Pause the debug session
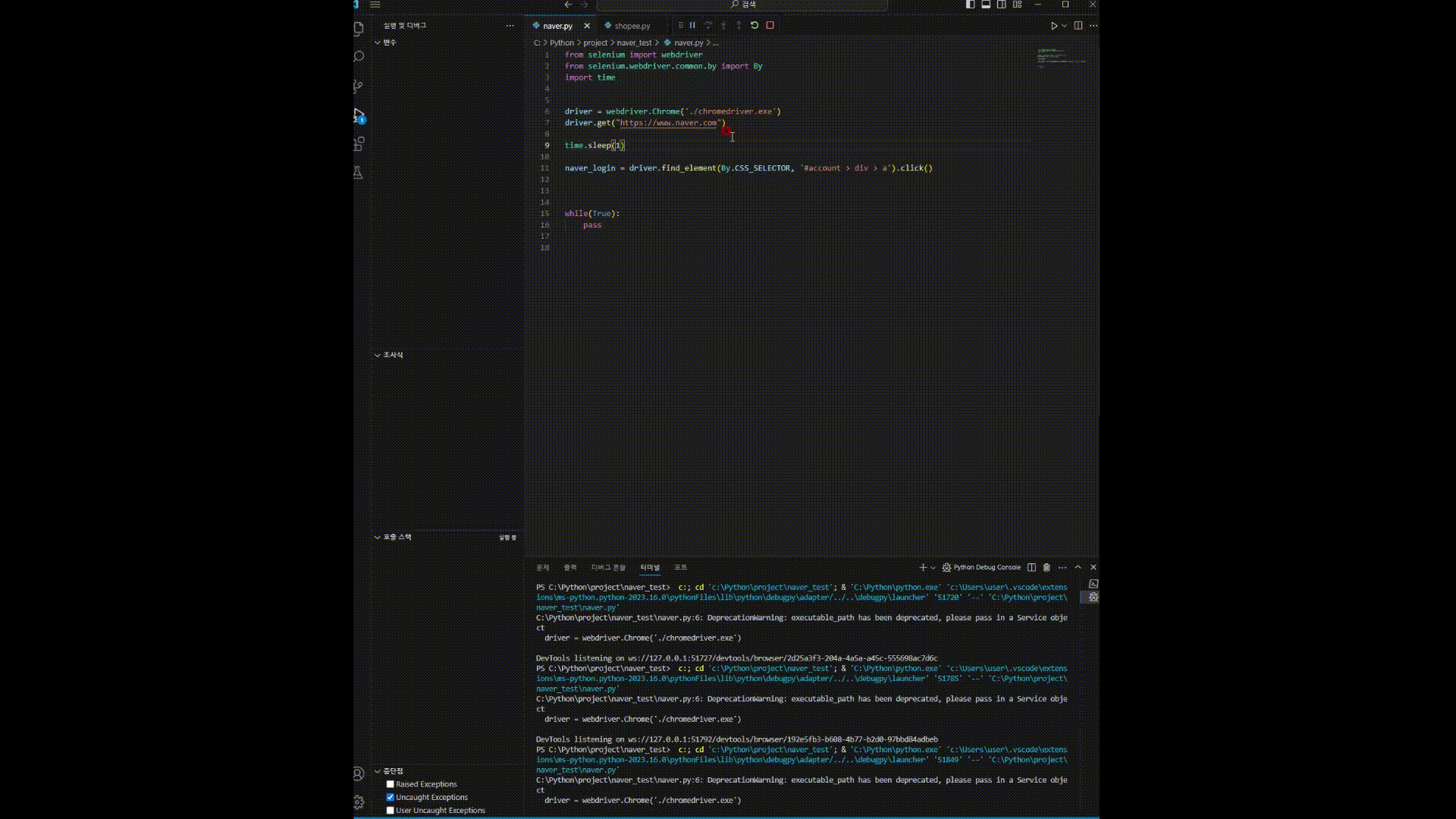Screen dimensions: 1456x819 click(692, 25)
